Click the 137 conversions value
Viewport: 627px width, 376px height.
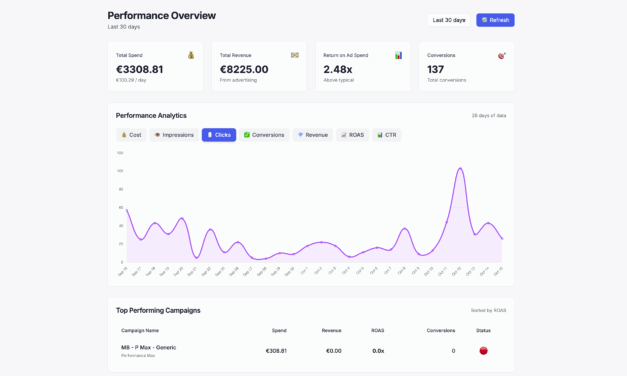click(x=435, y=70)
